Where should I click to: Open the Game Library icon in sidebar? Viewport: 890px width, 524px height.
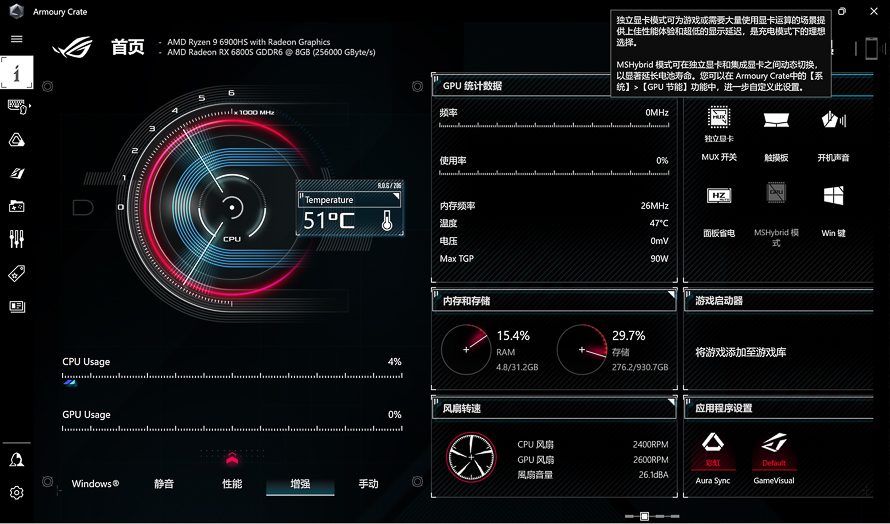pos(16,206)
